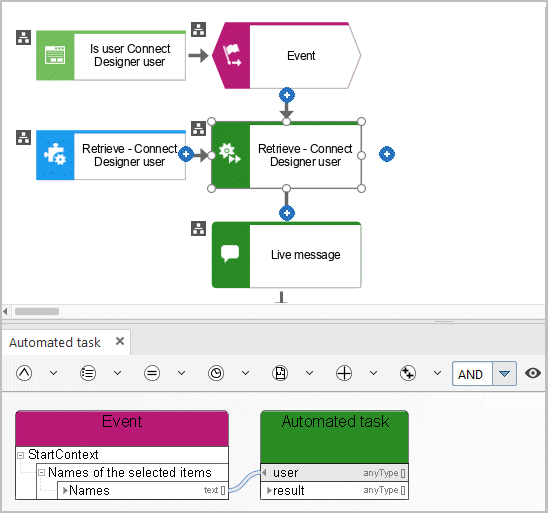Select the 'Names' text row
The width and height of the screenshot is (548, 513).
[143, 491]
